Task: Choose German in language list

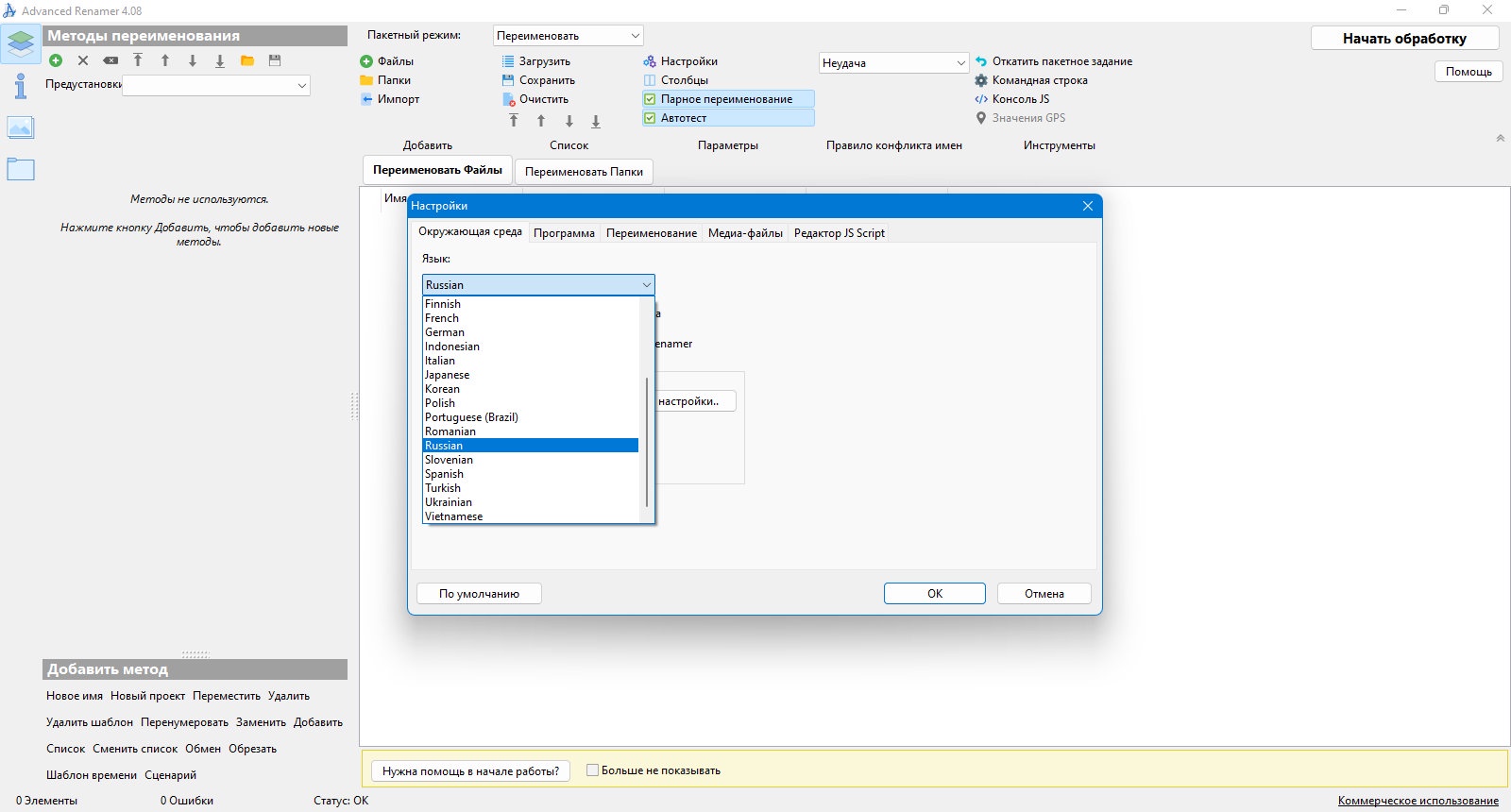Action: (531, 332)
